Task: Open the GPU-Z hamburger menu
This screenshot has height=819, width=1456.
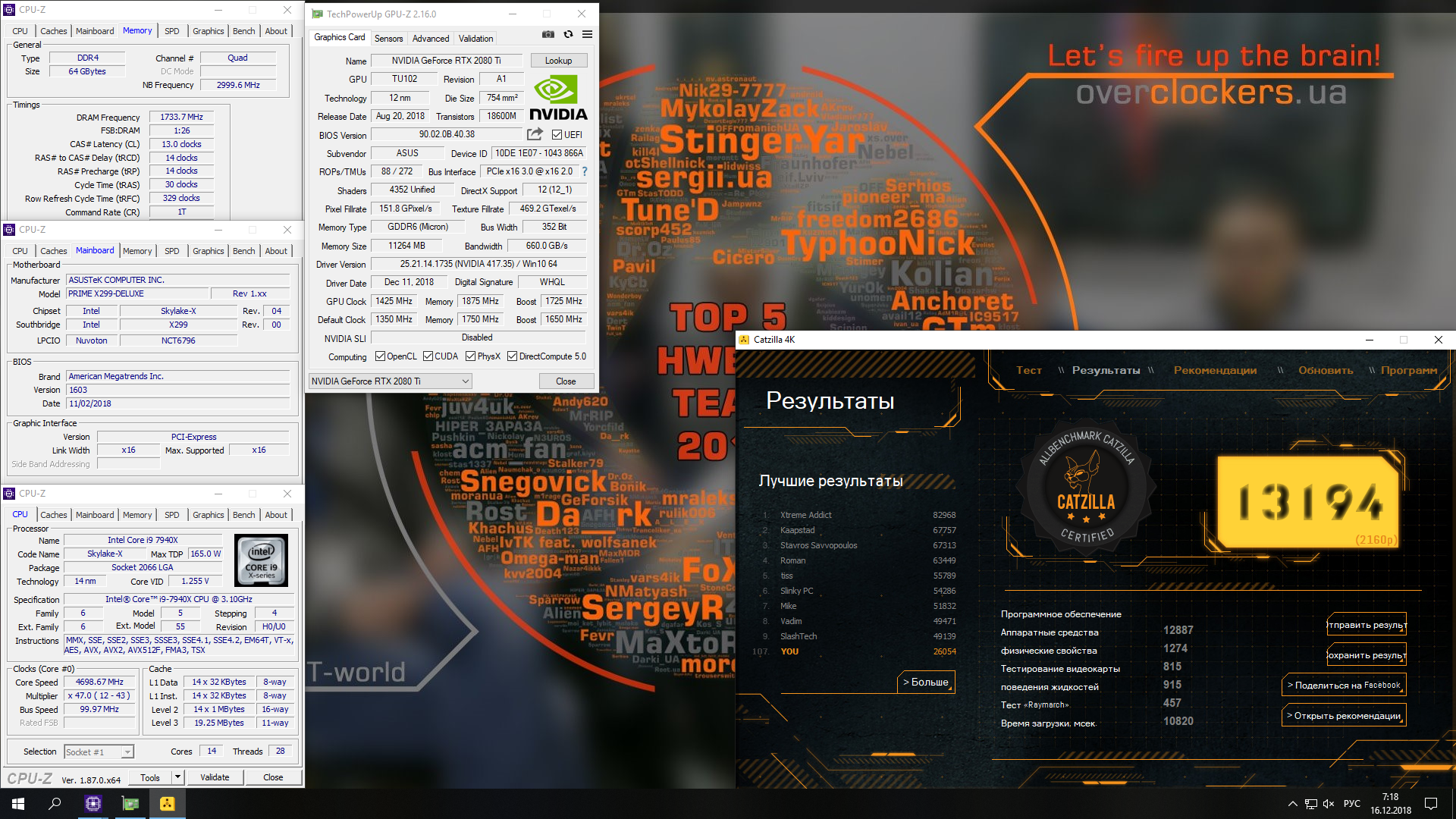Action: pos(587,34)
